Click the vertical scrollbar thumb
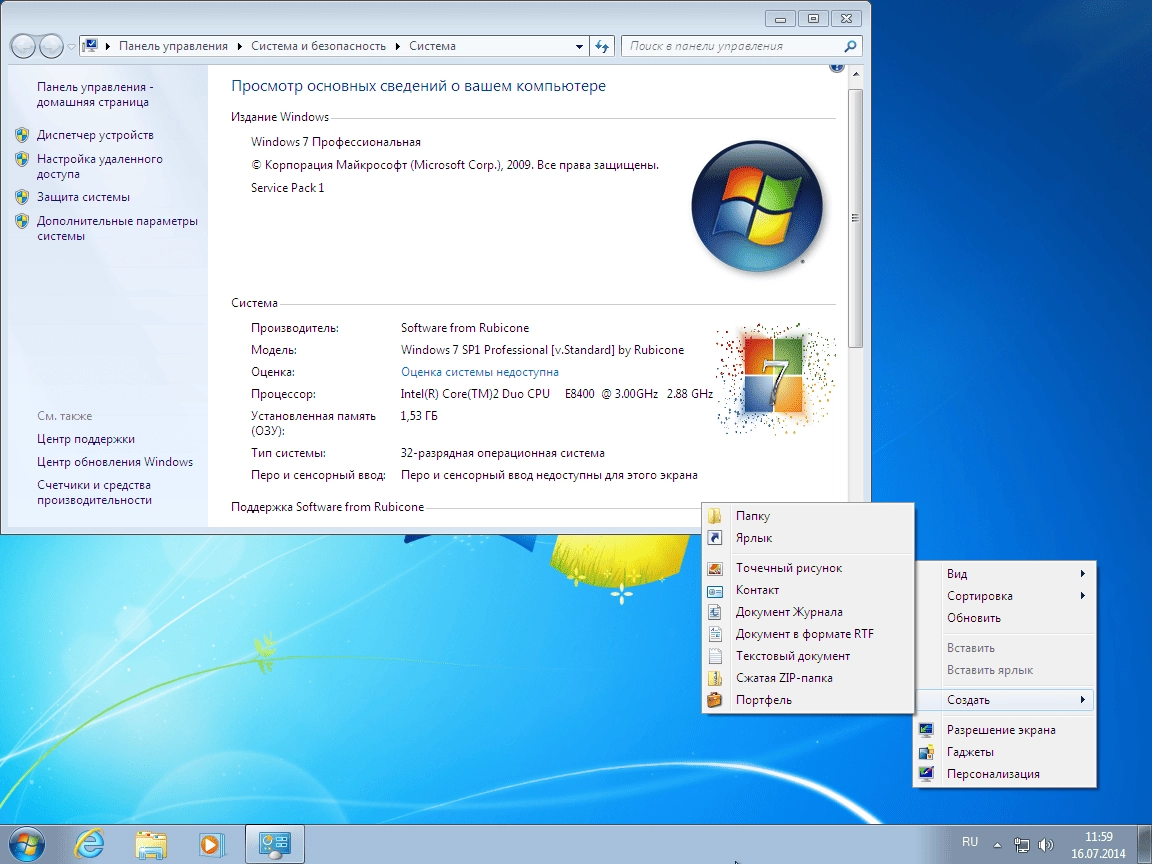The width and height of the screenshot is (1152, 864). pyautogui.click(x=855, y=218)
